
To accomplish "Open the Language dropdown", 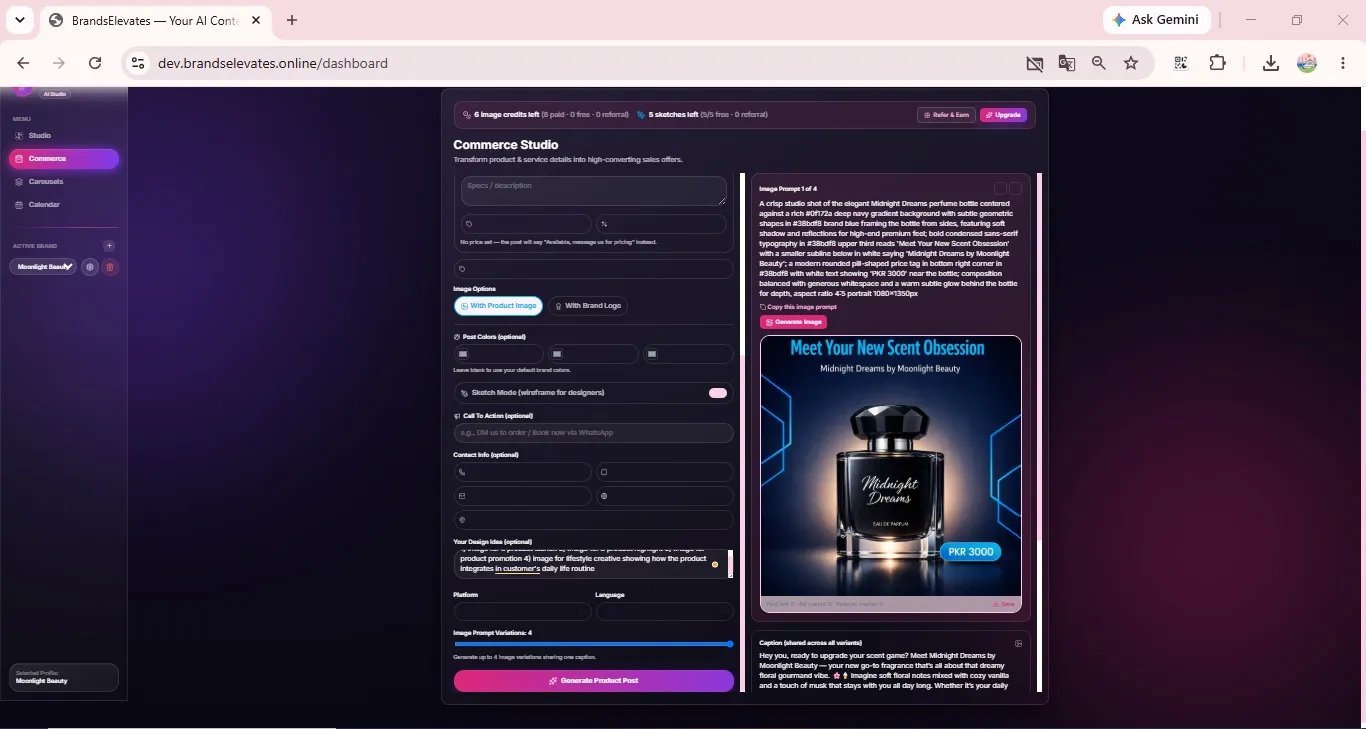I will [665, 611].
